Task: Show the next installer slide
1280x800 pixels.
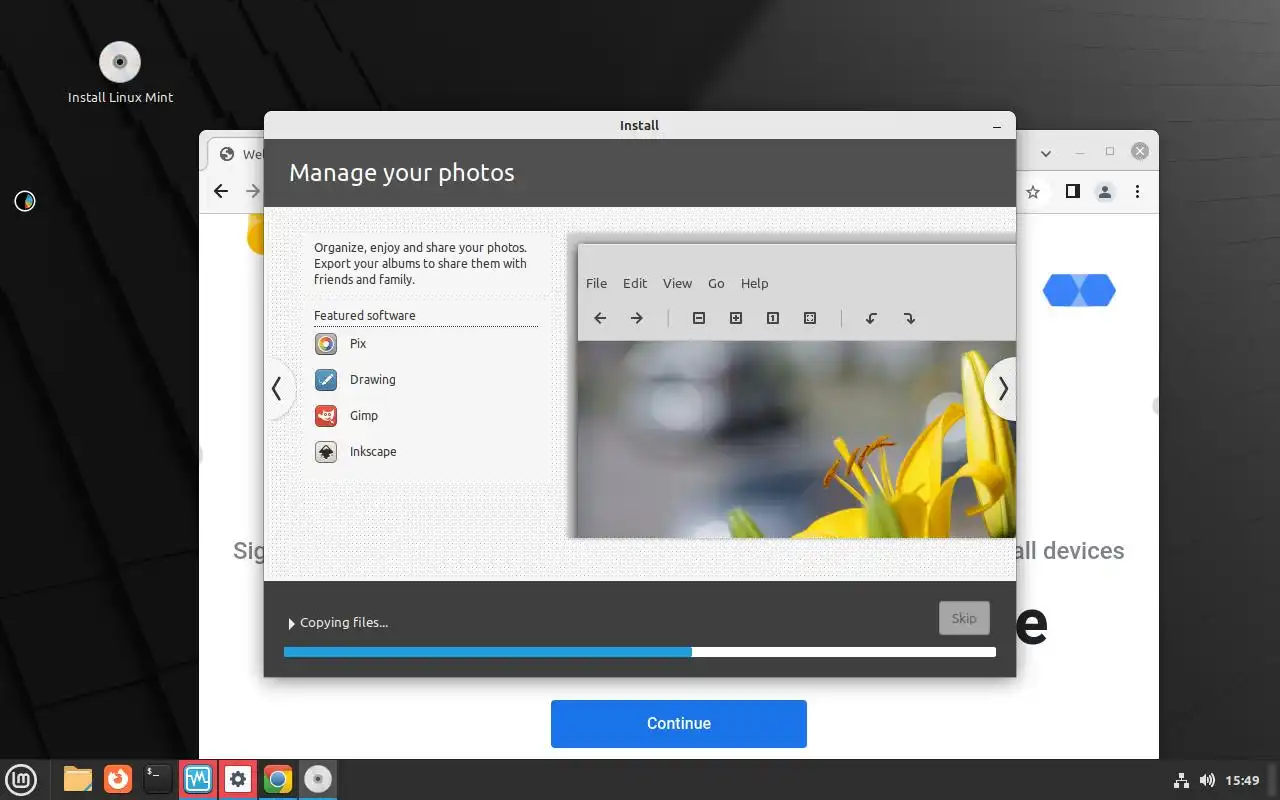Action: pos(1002,389)
